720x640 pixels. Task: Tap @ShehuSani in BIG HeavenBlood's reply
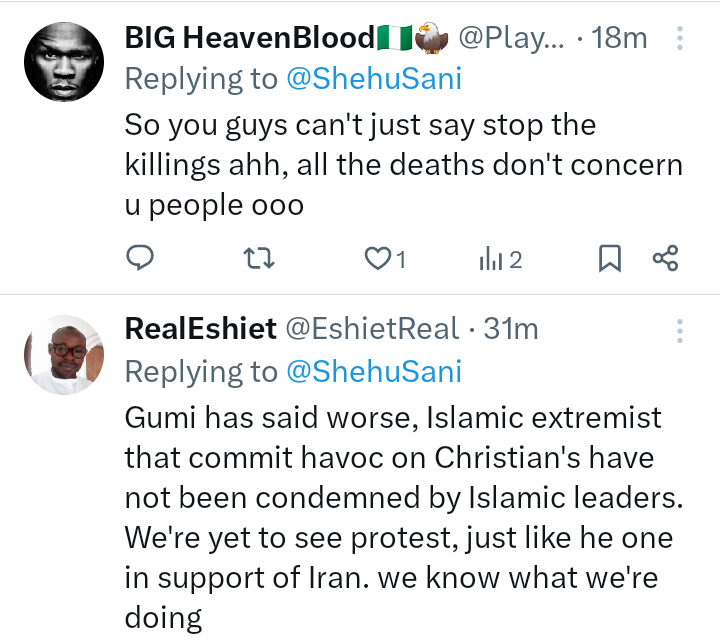pyautogui.click(x=374, y=81)
